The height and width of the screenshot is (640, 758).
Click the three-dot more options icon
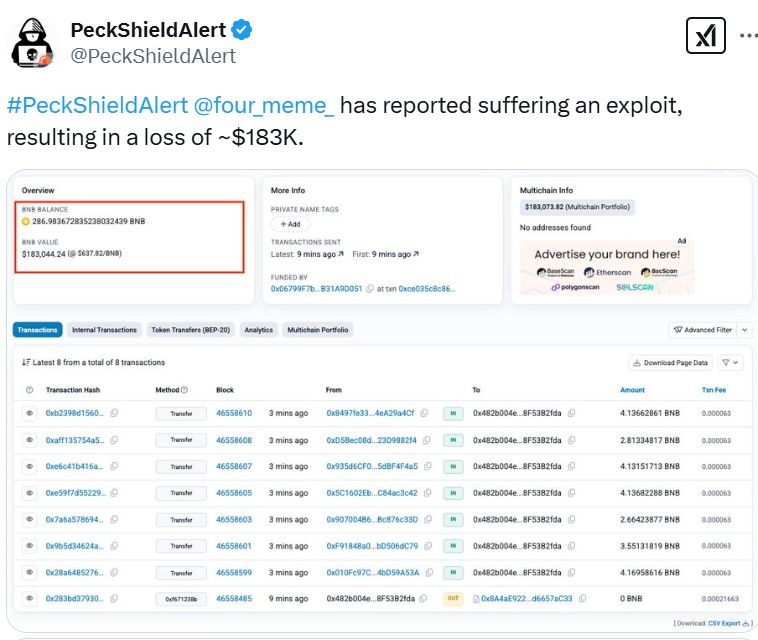(748, 35)
